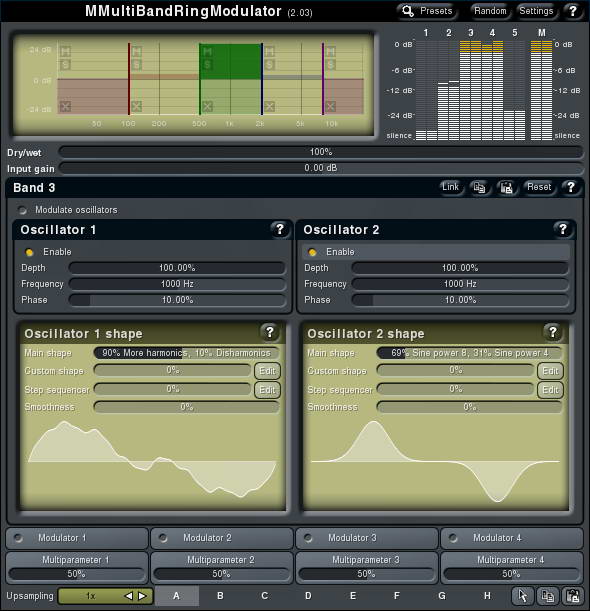Click the copy preset icon at bottom right
This screenshot has width=590, height=611.
pyautogui.click(x=548, y=596)
